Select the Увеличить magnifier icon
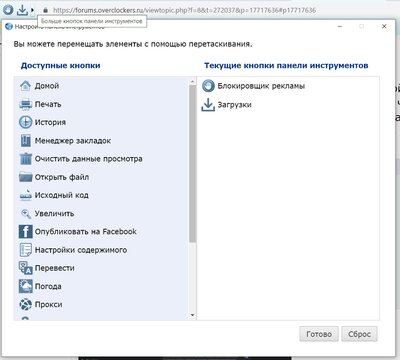400x360 pixels. (x=25, y=214)
